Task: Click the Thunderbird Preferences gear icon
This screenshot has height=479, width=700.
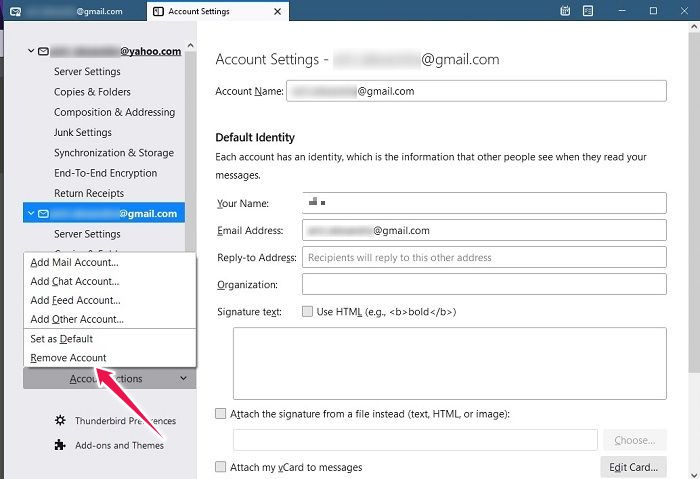Action: pyautogui.click(x=60, y=421)
